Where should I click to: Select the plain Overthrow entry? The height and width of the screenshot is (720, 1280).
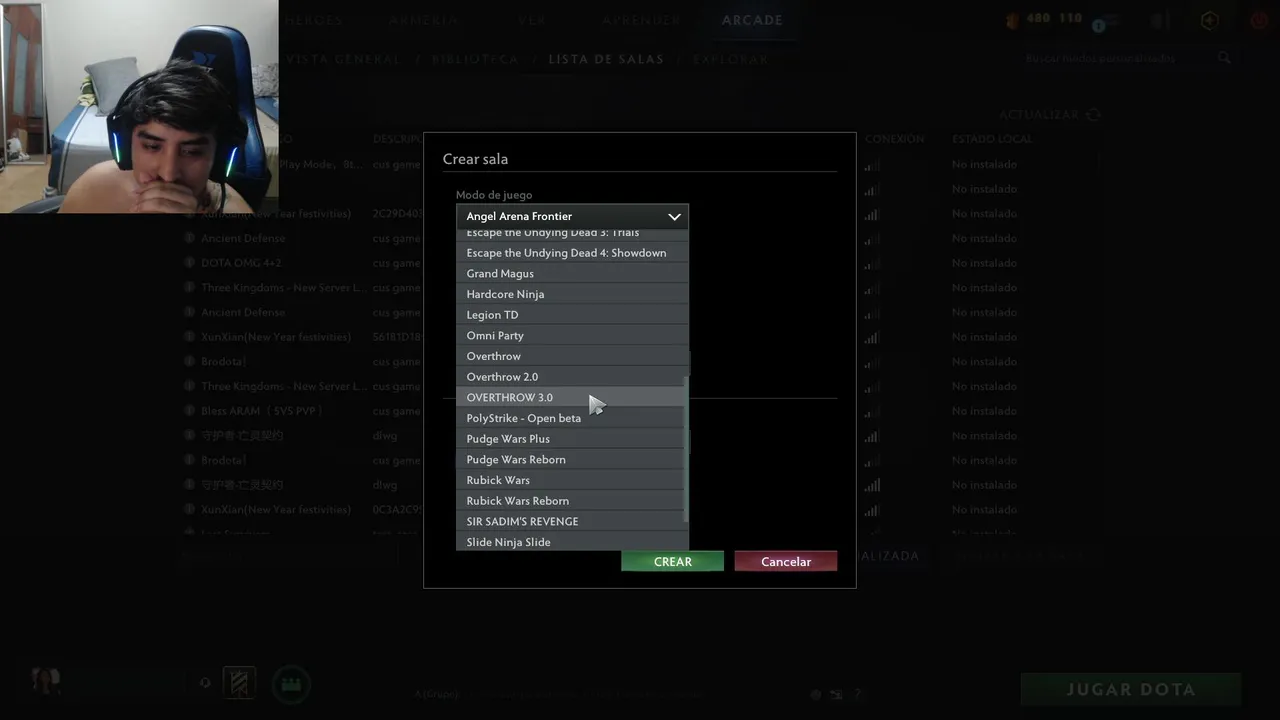pos(572,356)
